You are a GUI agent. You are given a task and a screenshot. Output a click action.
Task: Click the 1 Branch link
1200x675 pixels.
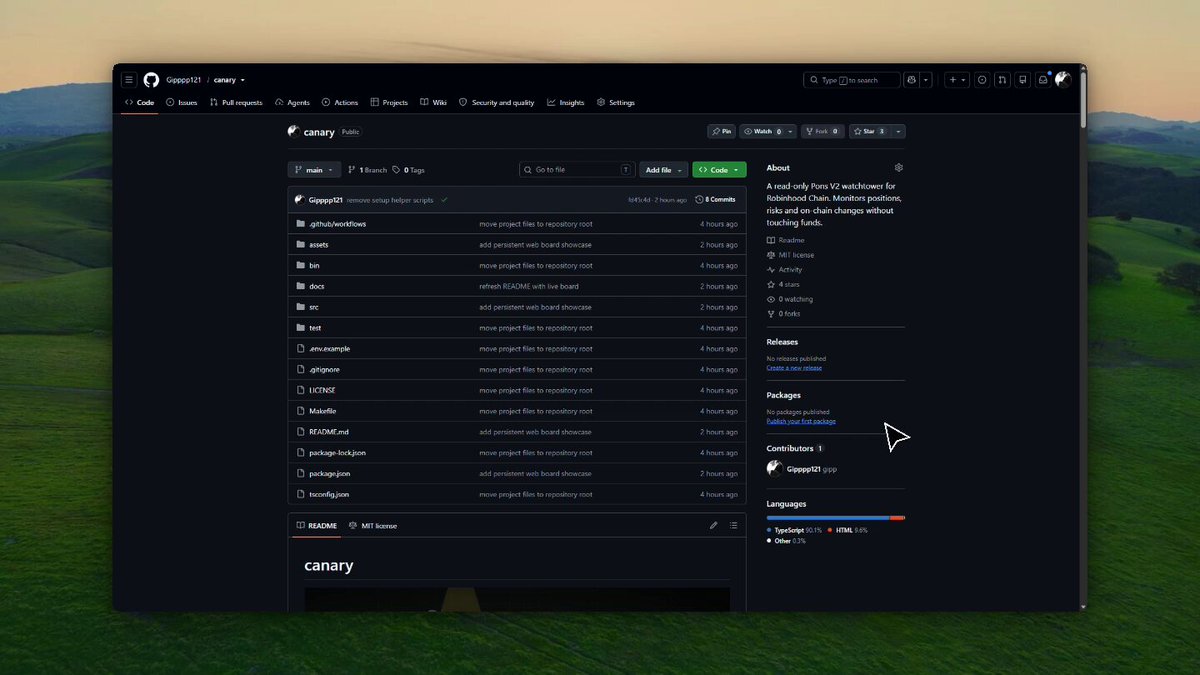[367, 170]
